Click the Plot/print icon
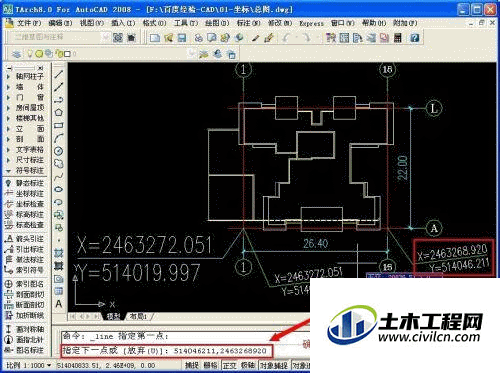The height and width of the screenshot is (373, 500). [199, 38]
